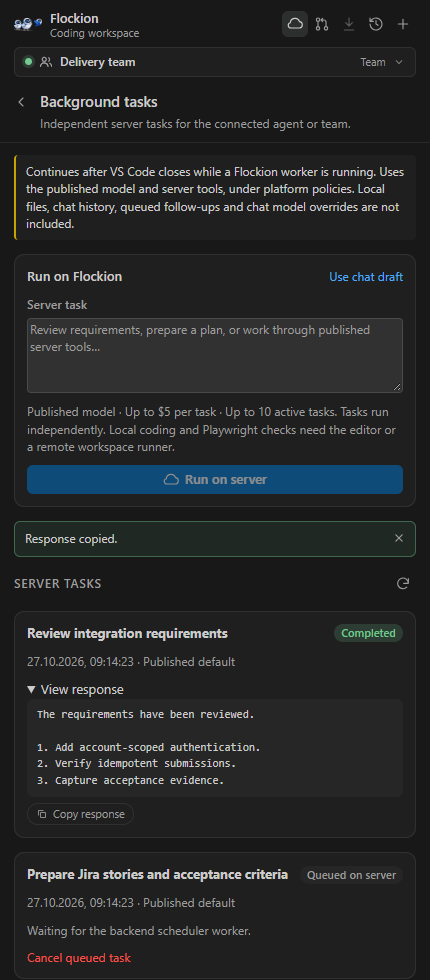
Task: Click 'The requirements have been reviewed' line
Action: (x=146, y=714)
